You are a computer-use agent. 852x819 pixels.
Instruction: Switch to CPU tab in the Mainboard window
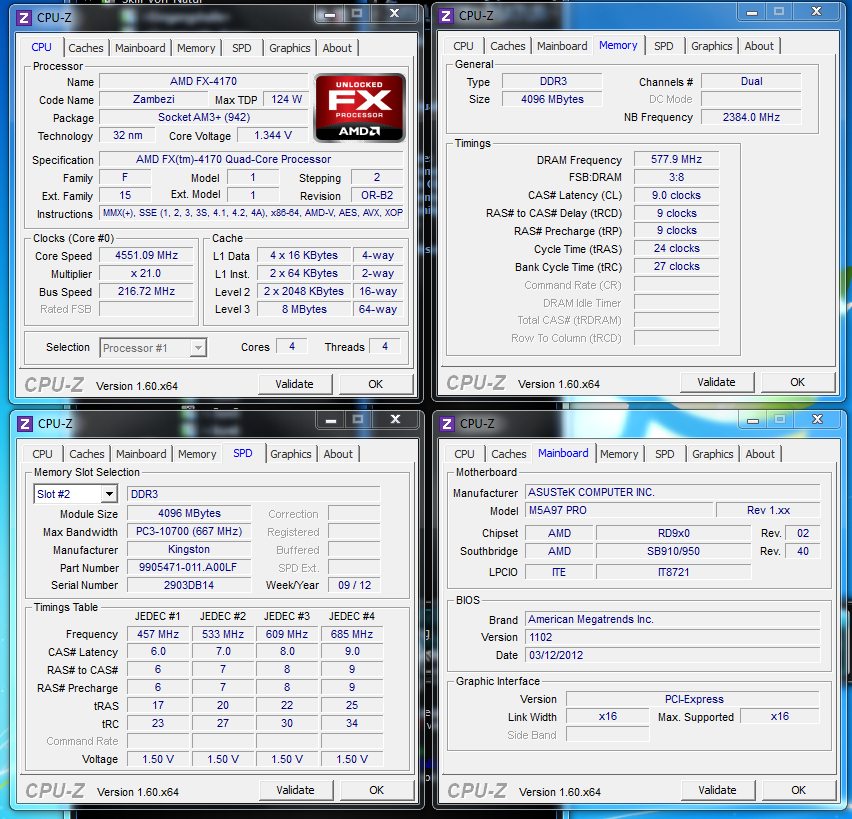[x=464, y=454]
